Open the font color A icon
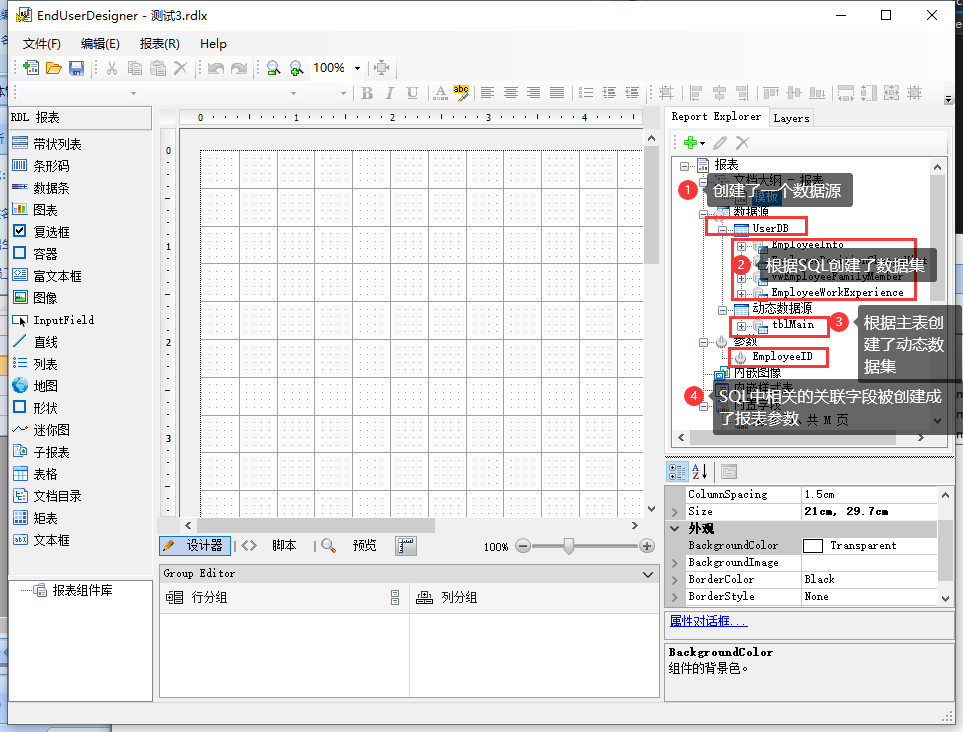Screen dimensions: 963x732 click(x=440, y=93)
